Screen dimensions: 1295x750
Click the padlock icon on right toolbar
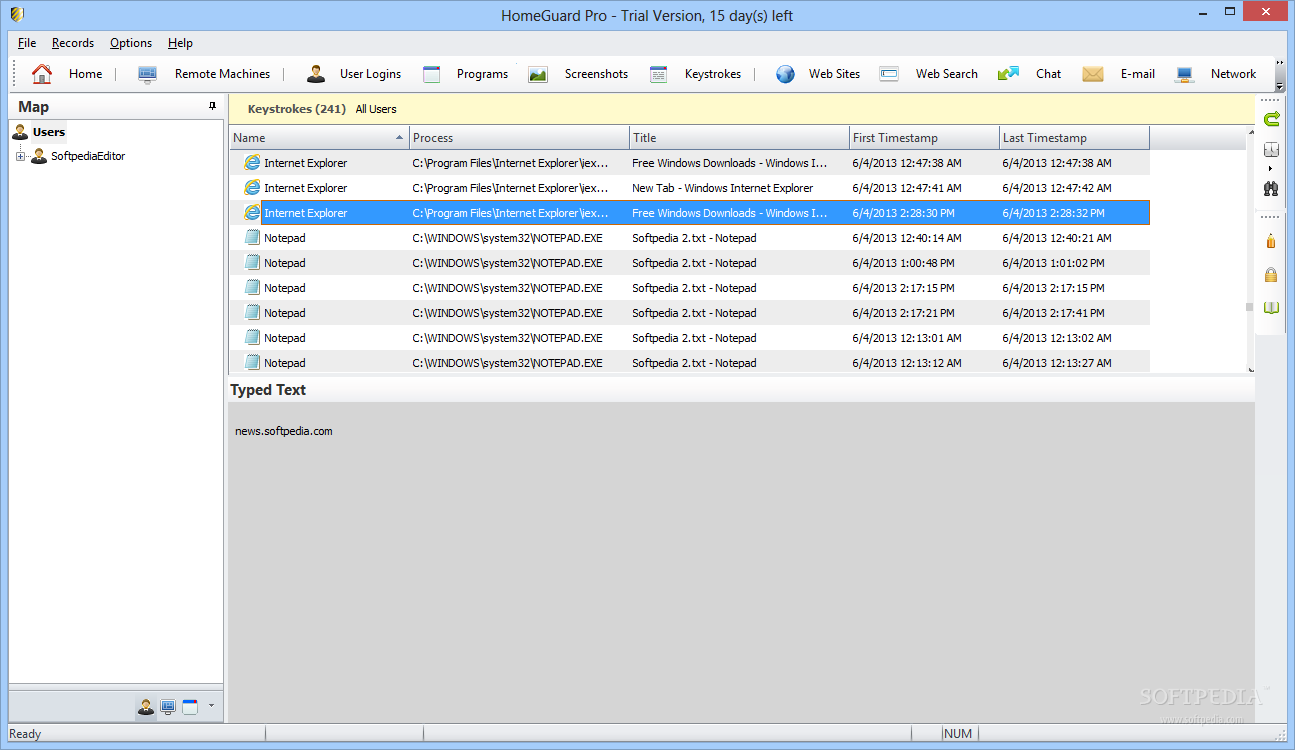(x=1271, y=274)
